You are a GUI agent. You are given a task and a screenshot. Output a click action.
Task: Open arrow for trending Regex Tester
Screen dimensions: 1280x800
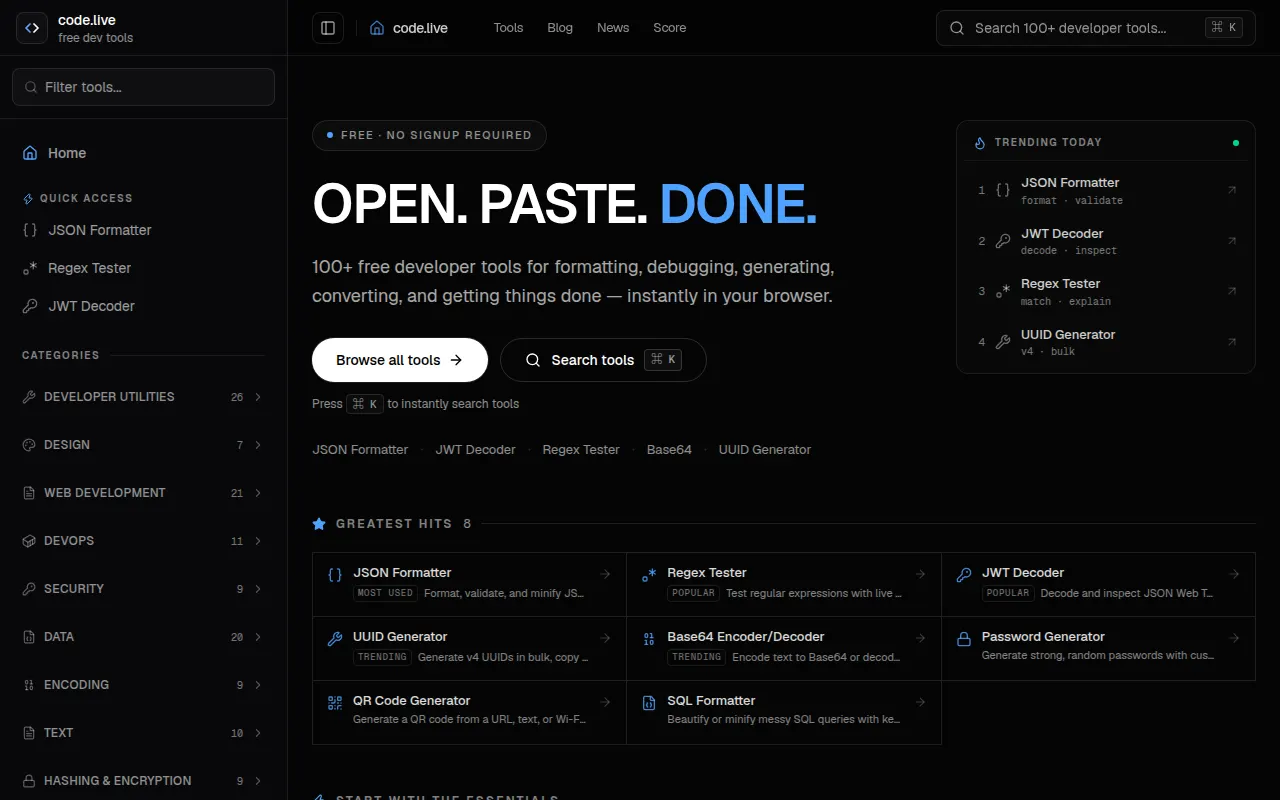pos(1232,291)
